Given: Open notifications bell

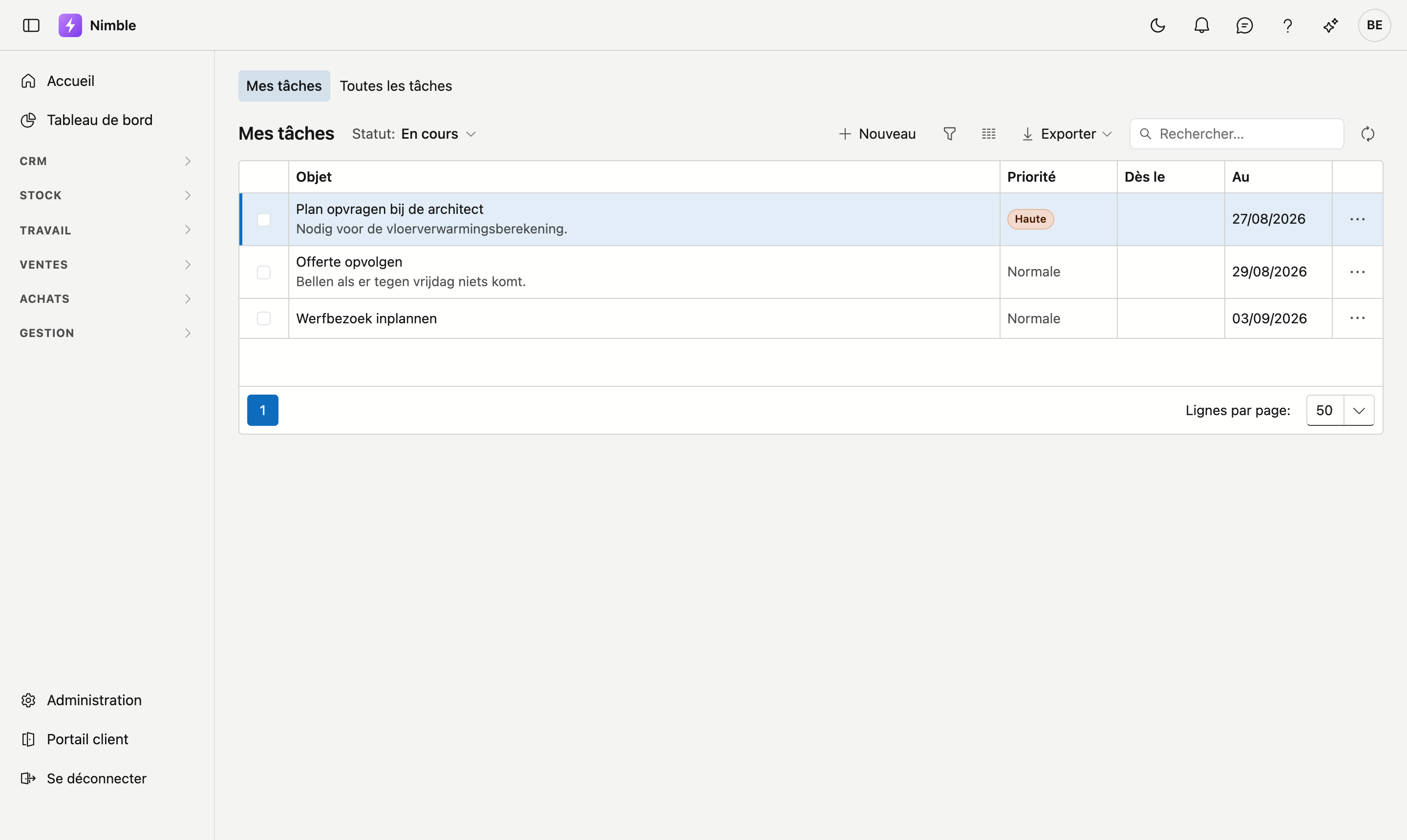Looking at the screenshot, I should tap(1201, 25).
